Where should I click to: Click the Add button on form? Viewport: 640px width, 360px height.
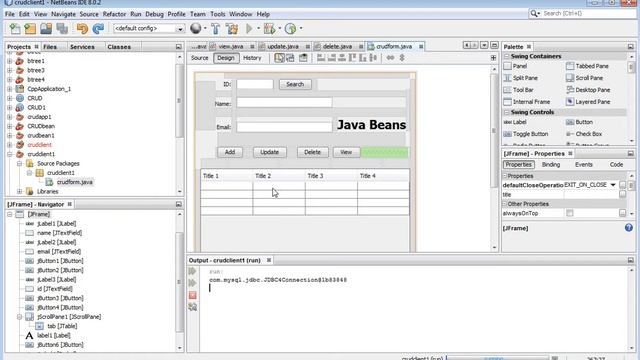click(x=230, y=152)
